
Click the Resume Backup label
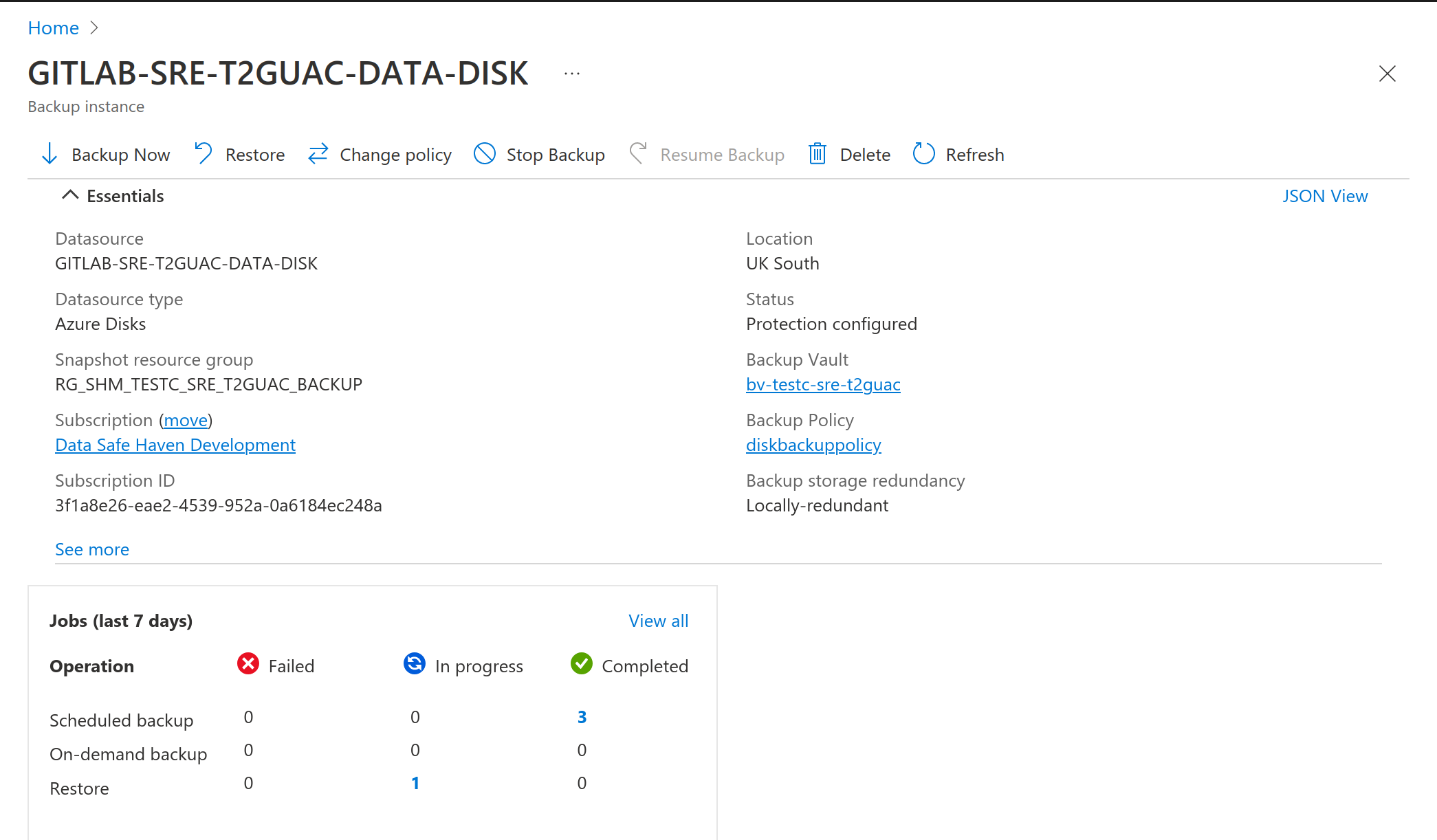click(x=723, y=155)
